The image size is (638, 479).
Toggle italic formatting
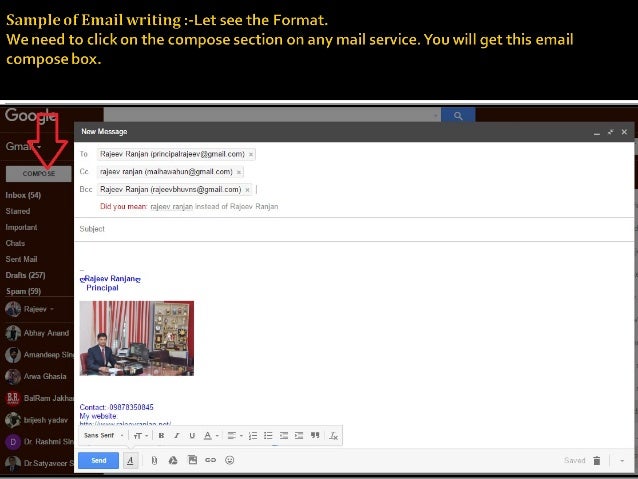pos(177,435)
